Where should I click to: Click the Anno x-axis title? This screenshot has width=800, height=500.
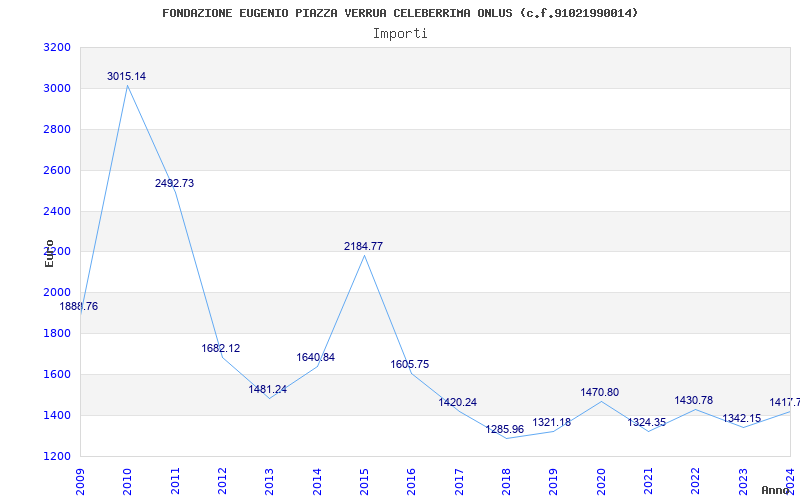[x=776, y=490]
